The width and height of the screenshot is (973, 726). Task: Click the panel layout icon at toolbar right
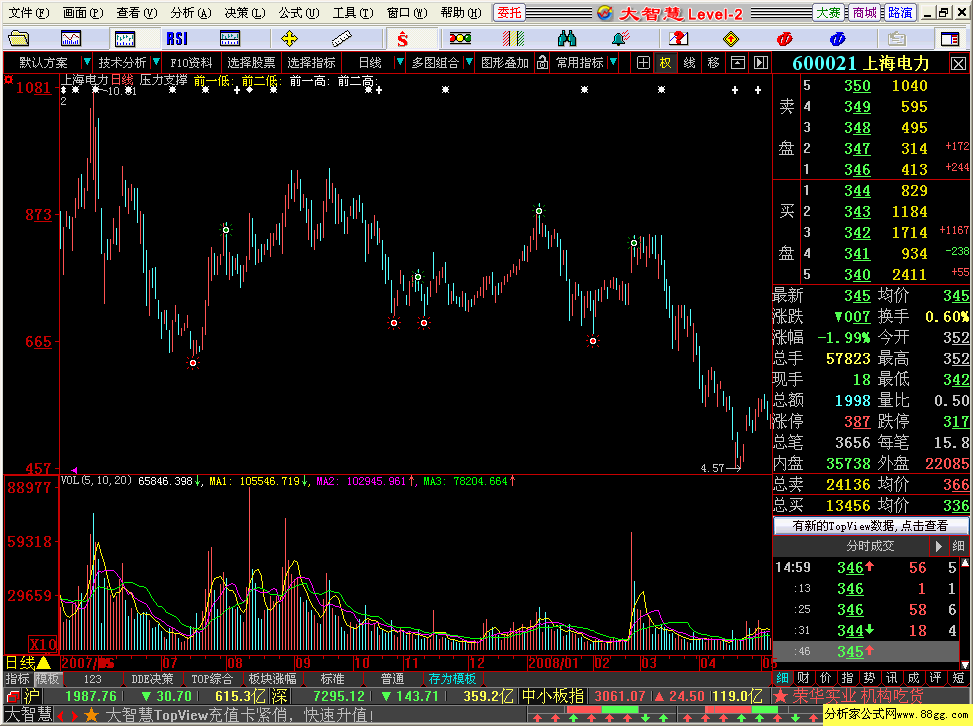coord(950,39)
